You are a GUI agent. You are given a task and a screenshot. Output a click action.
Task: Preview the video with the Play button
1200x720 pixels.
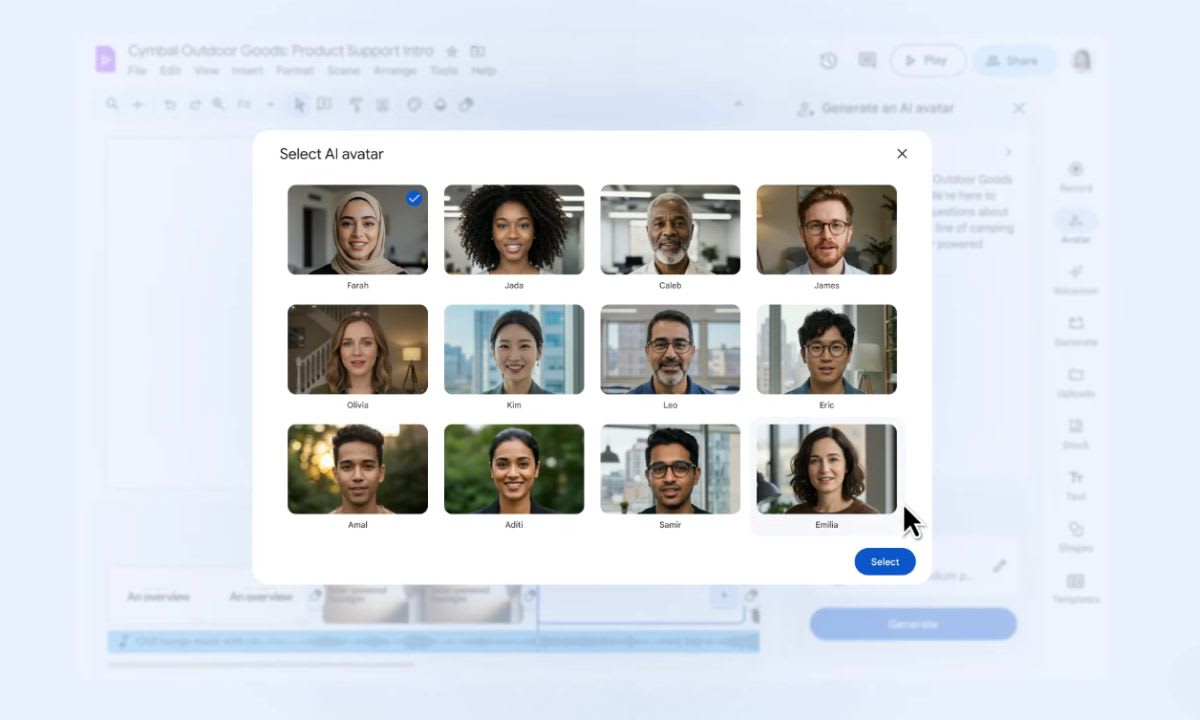[x=926, y=60]
